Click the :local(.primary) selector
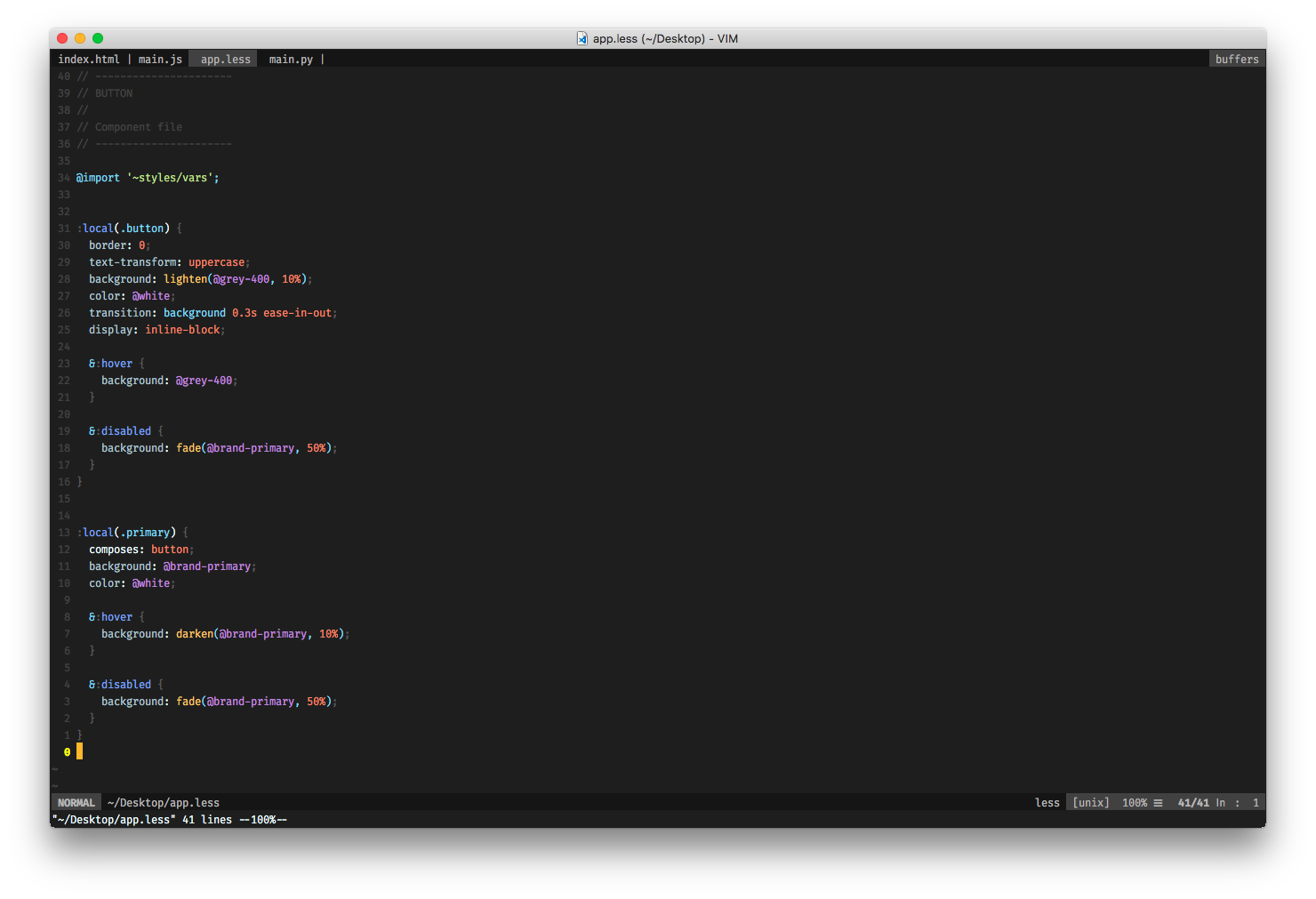The height and width of the screenshot is (899, 1316). click(x=126, y=533)
